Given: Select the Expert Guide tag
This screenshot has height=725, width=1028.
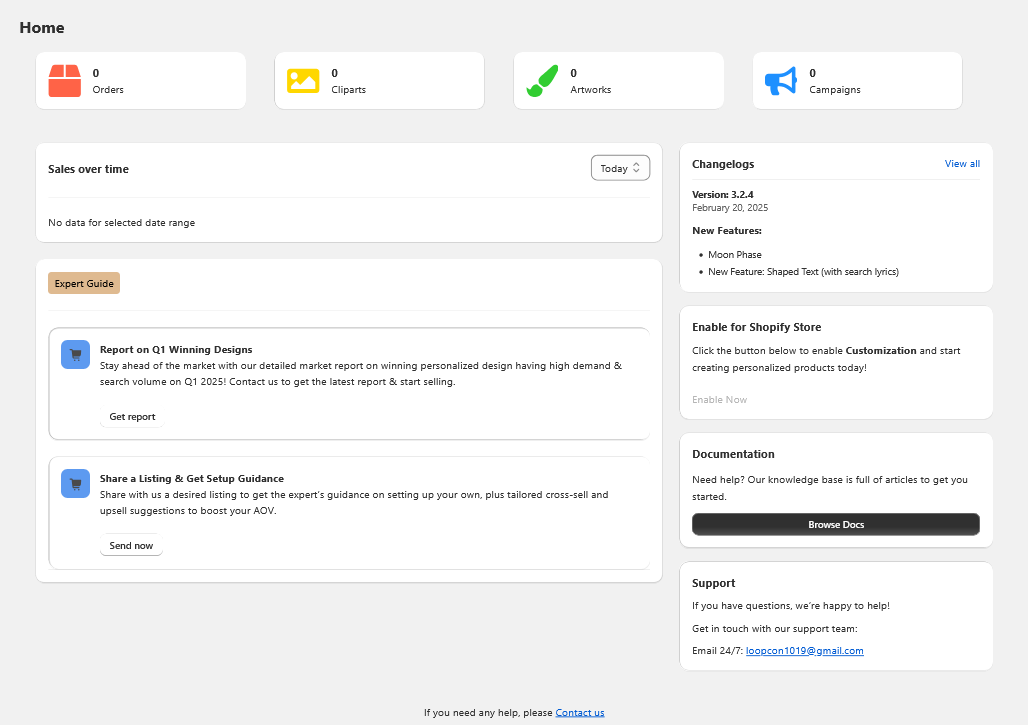Looking at the screenshot, I should 84,283.
